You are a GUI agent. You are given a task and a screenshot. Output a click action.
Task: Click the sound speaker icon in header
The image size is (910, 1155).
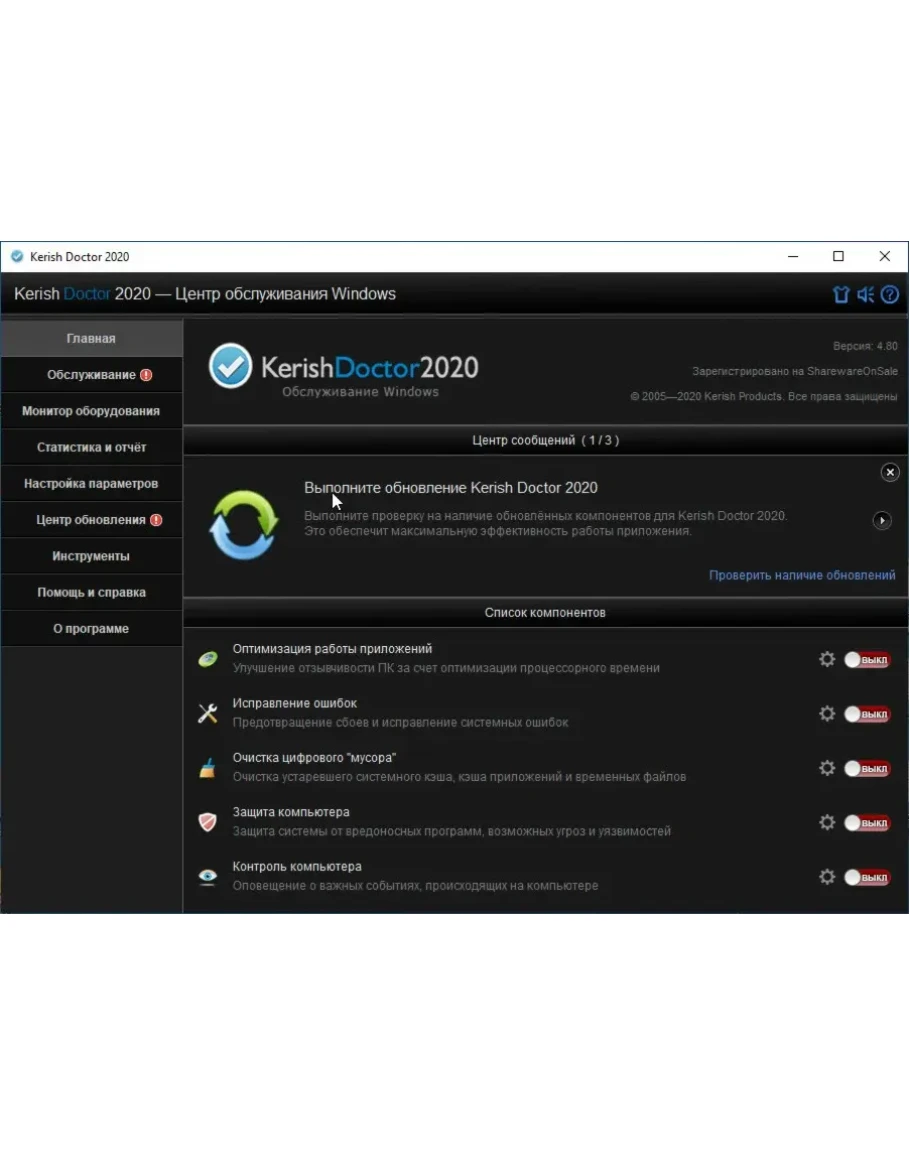865,295
